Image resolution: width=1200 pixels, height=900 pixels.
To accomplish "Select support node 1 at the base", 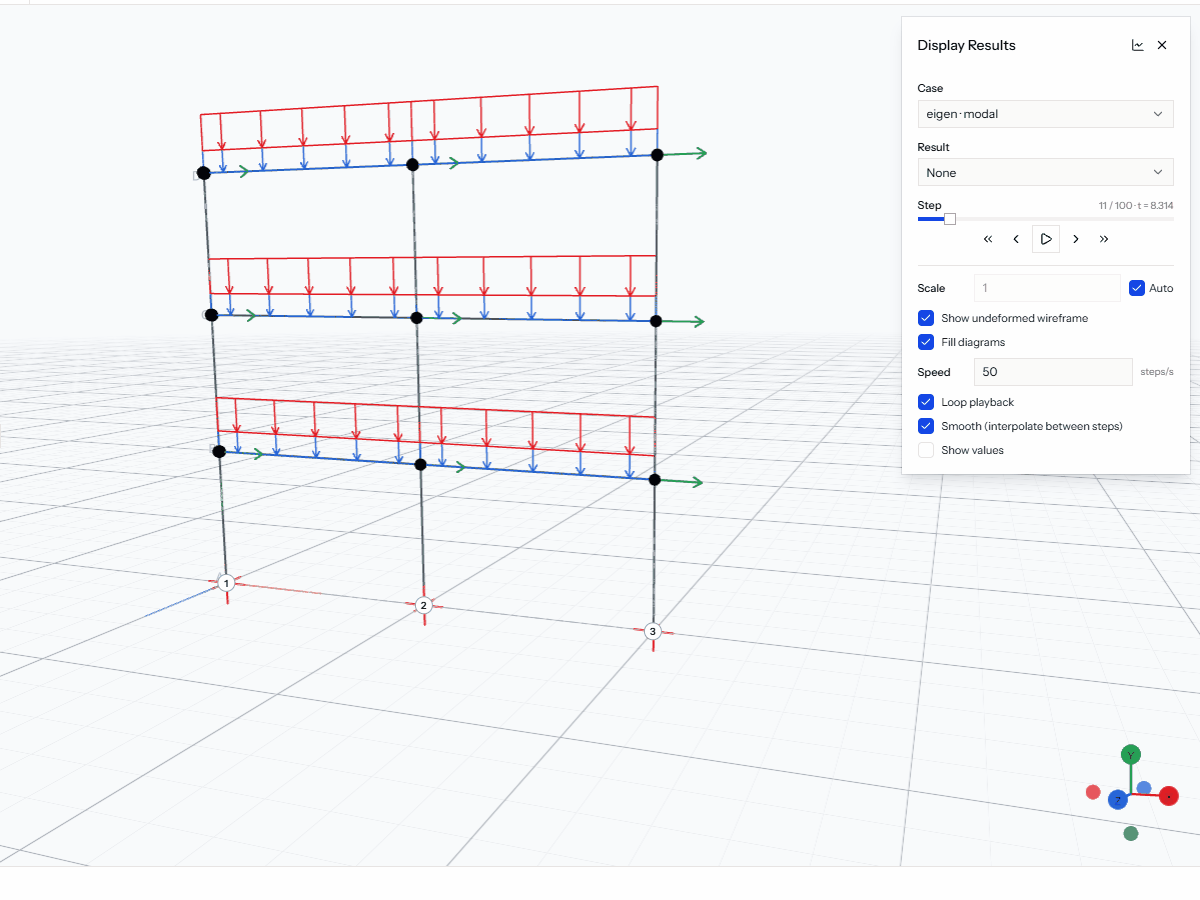I will coord(226,583).
